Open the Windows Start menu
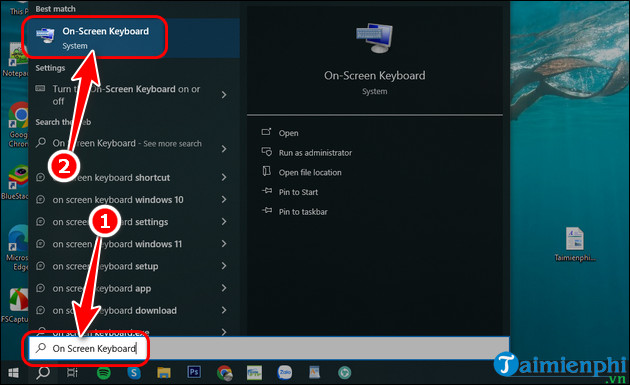 point(13,373)
